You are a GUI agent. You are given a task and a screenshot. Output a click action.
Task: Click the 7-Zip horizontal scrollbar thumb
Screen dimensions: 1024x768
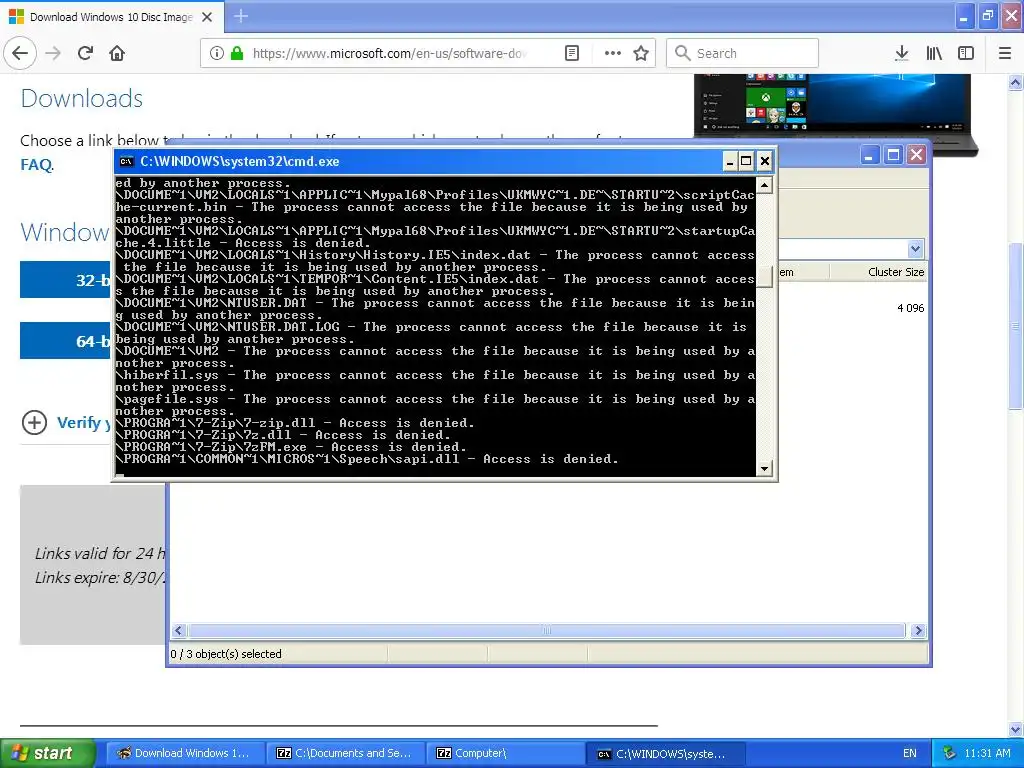[547, 631]
